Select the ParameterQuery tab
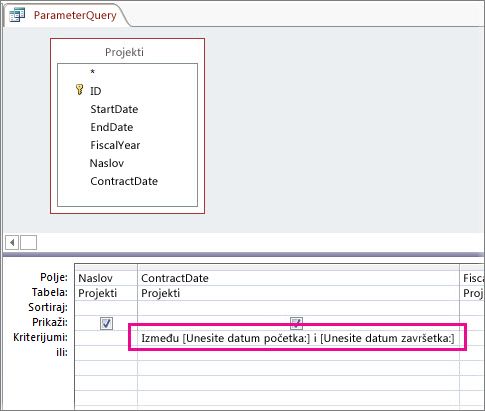The height and width of the screenshot is (411, 485). [67, 15]
